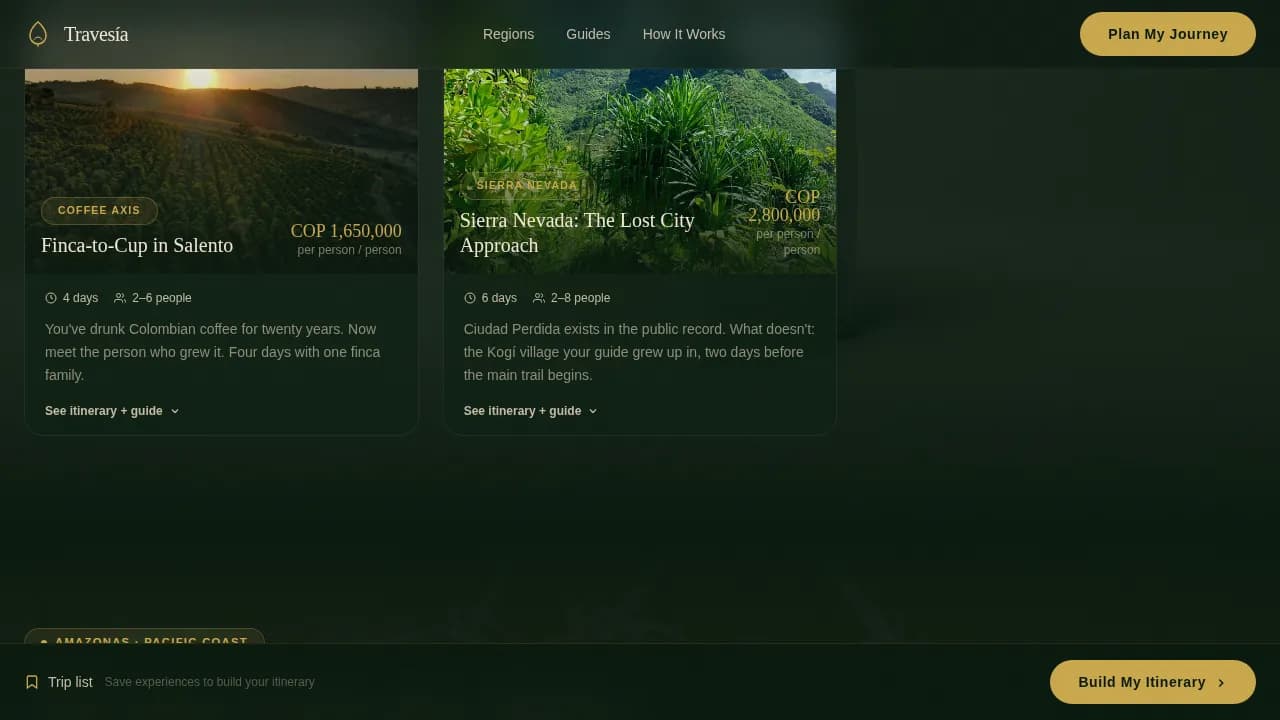
Task: Click the Trip list bookmark icon
Action: [32, 682]
